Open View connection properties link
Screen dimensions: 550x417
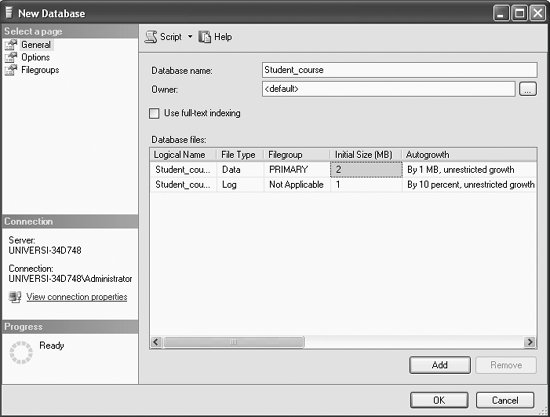click(77, 297)
